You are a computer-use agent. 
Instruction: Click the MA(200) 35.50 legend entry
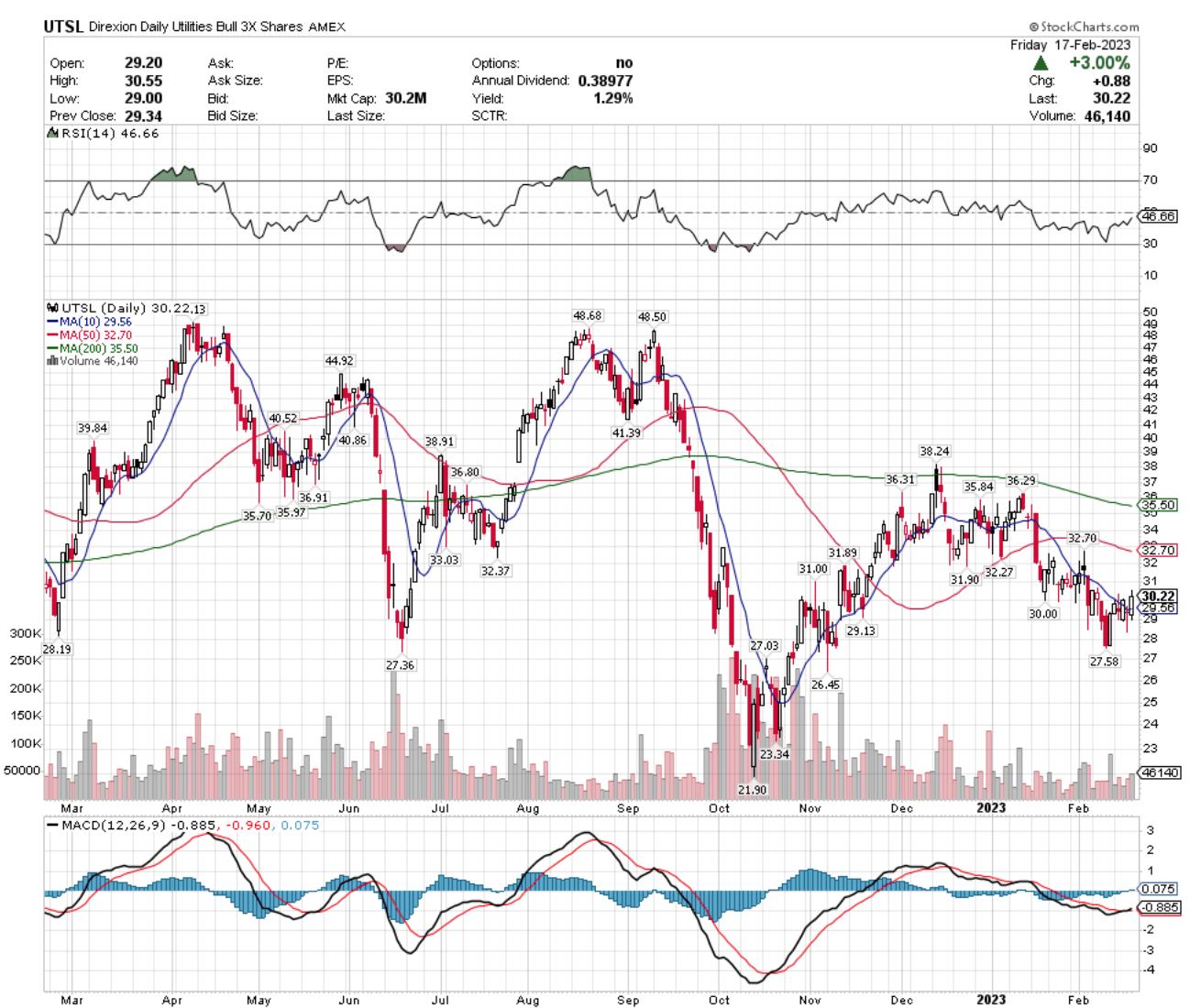point(93,348)
